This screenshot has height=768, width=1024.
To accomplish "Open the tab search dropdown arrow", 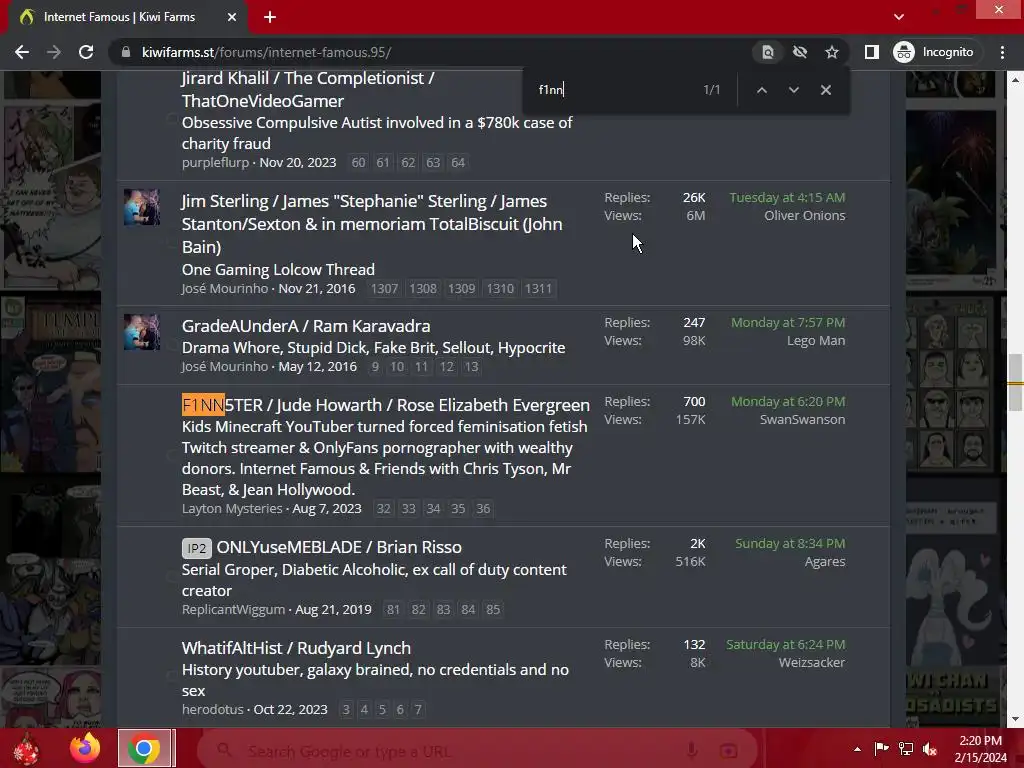I will tap(899, 17).
